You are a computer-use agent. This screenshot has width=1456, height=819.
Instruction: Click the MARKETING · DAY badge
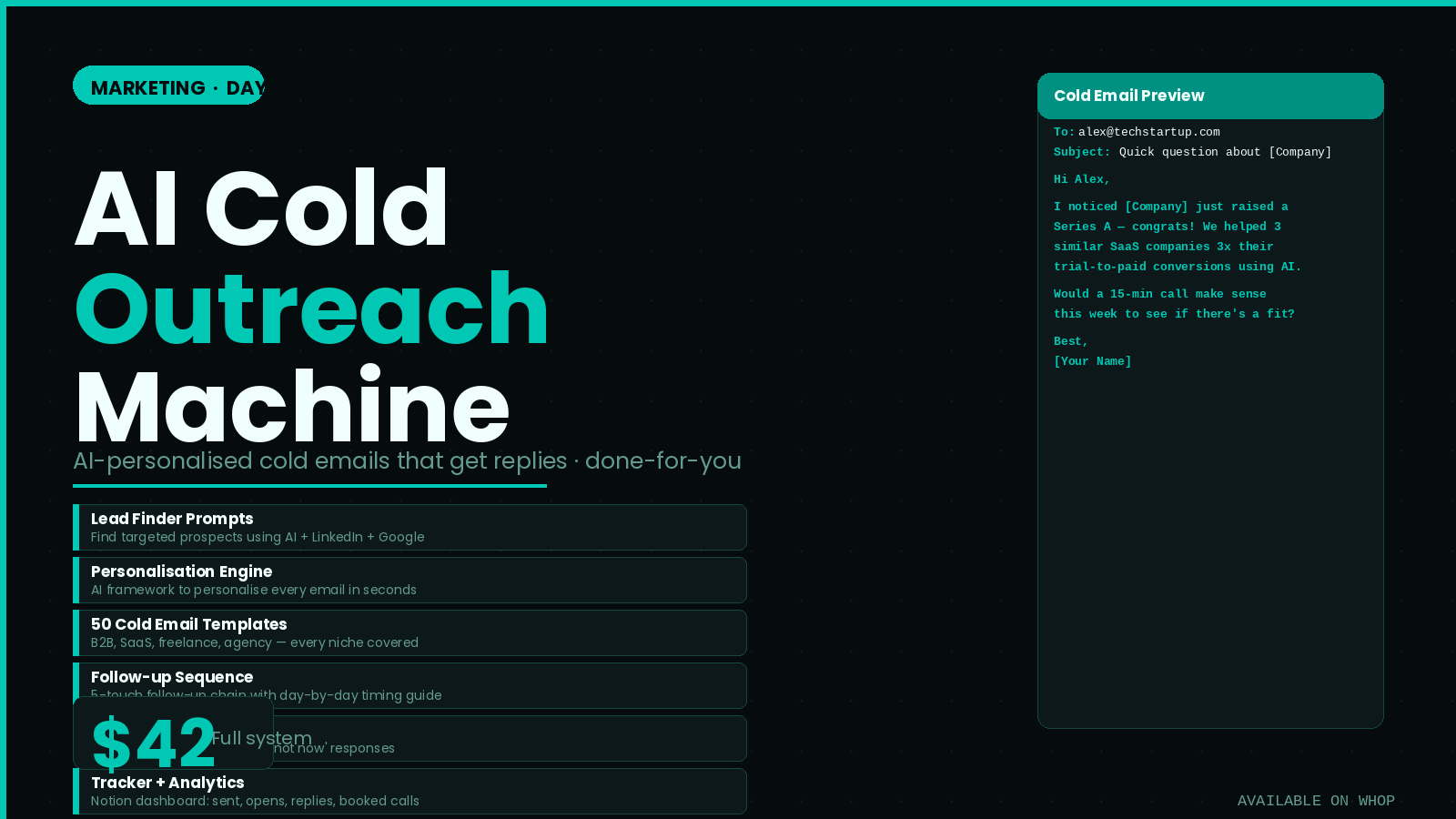(168, 86)
